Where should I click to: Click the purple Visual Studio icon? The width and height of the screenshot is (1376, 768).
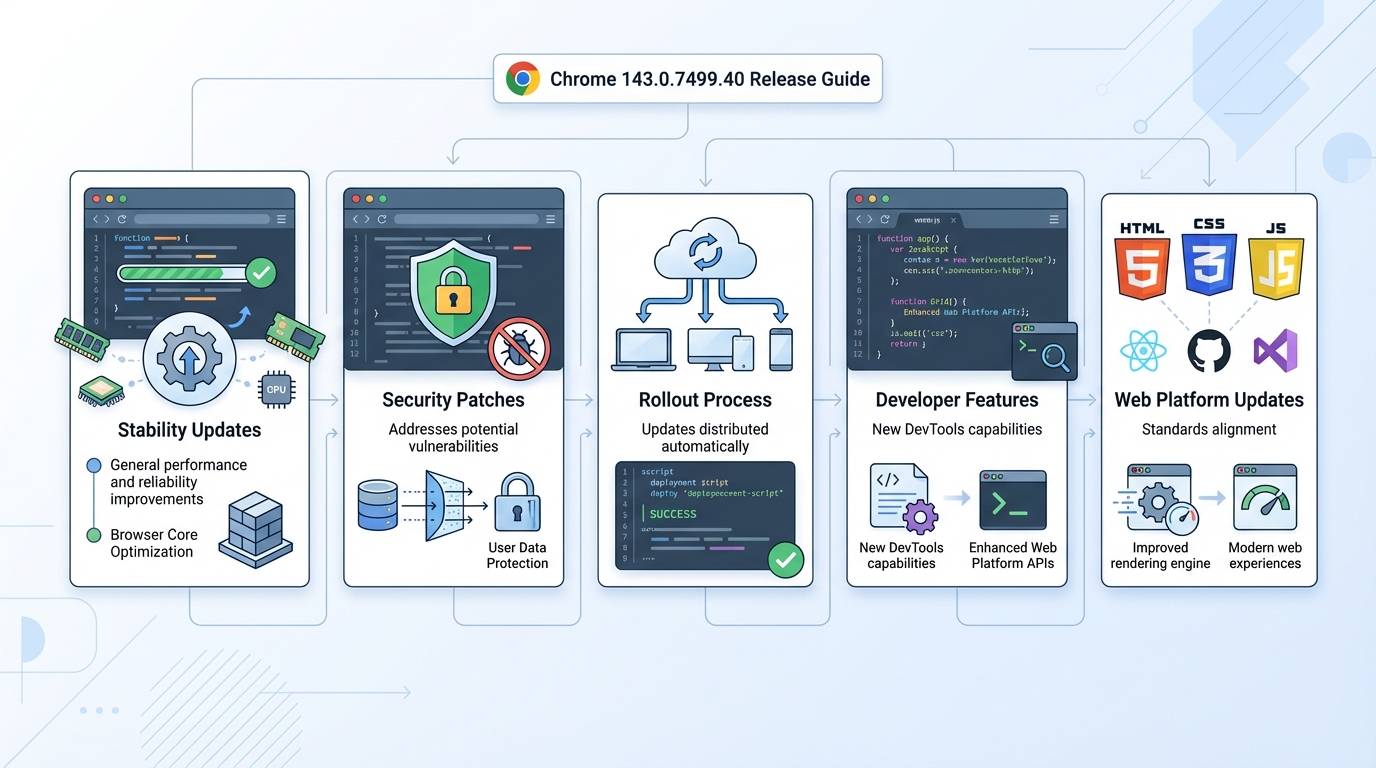(x=1276, y=352)
